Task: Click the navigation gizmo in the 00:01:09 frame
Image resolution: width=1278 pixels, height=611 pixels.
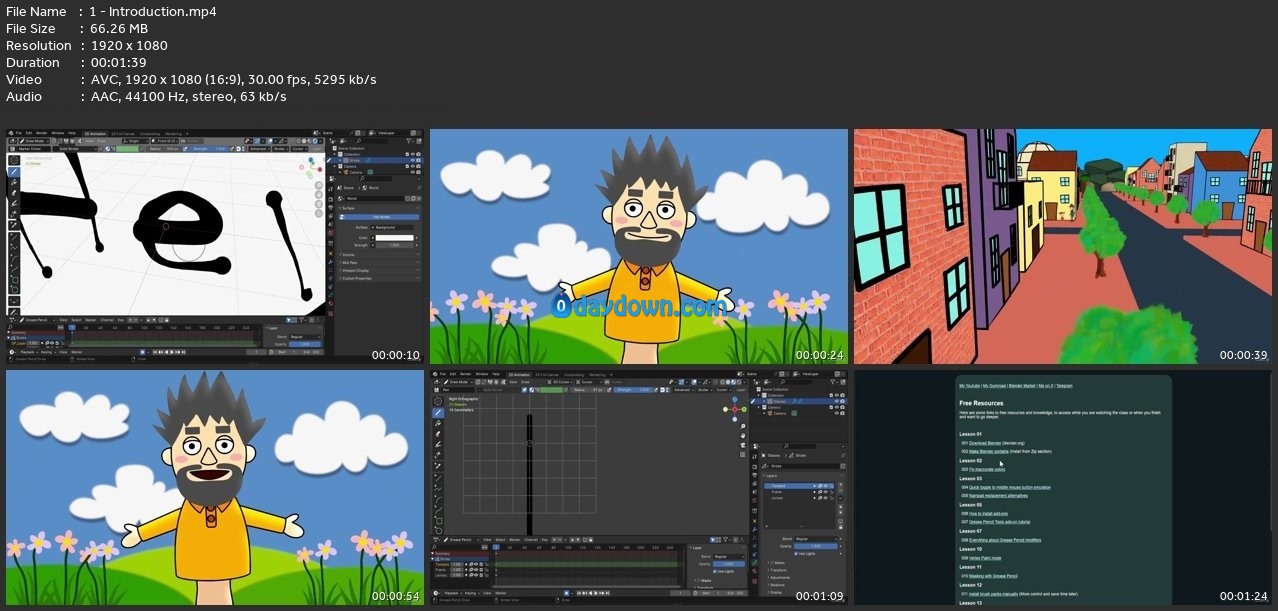Action: 735,409
